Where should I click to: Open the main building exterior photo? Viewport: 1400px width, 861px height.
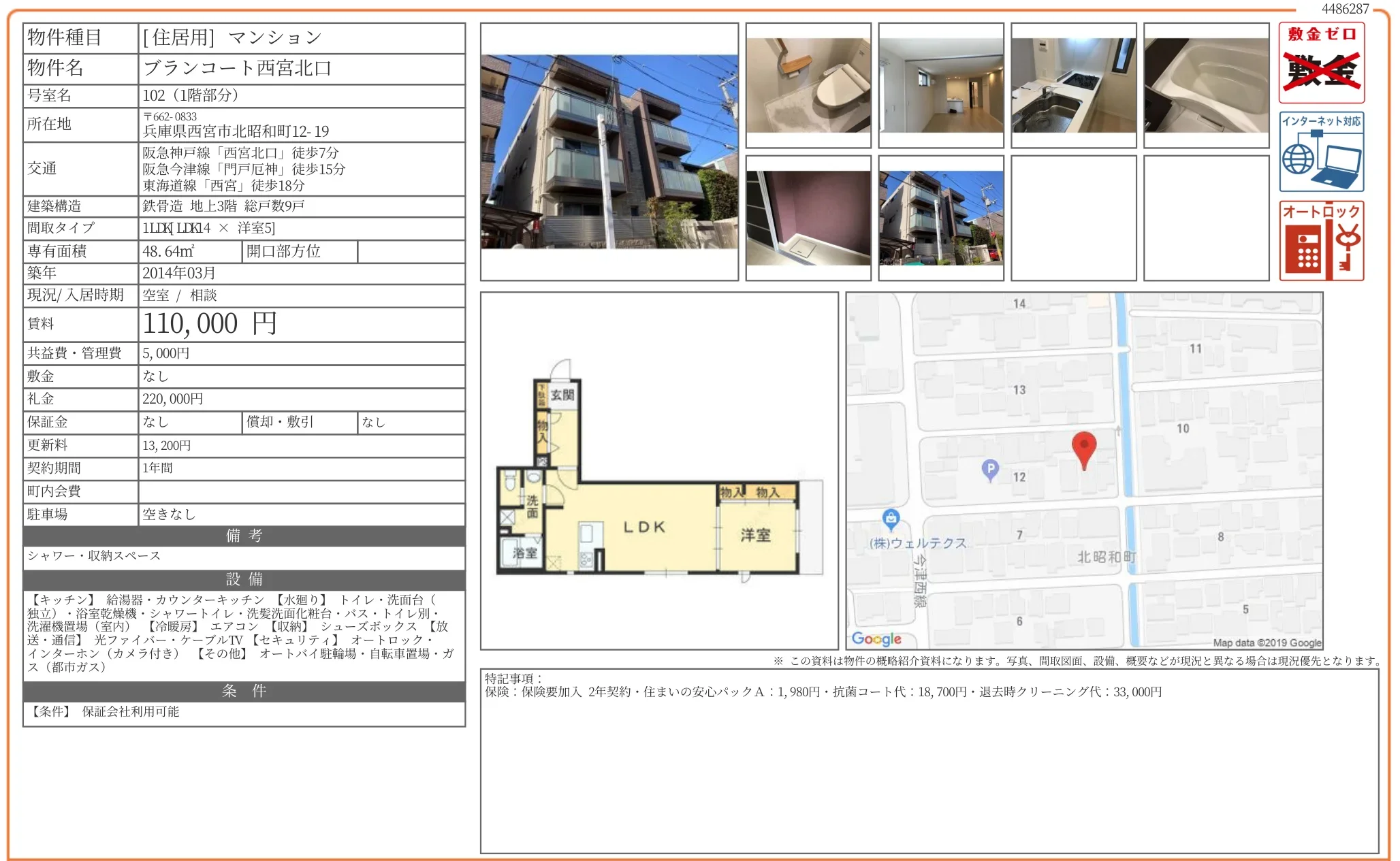click(x=609, y=152)
